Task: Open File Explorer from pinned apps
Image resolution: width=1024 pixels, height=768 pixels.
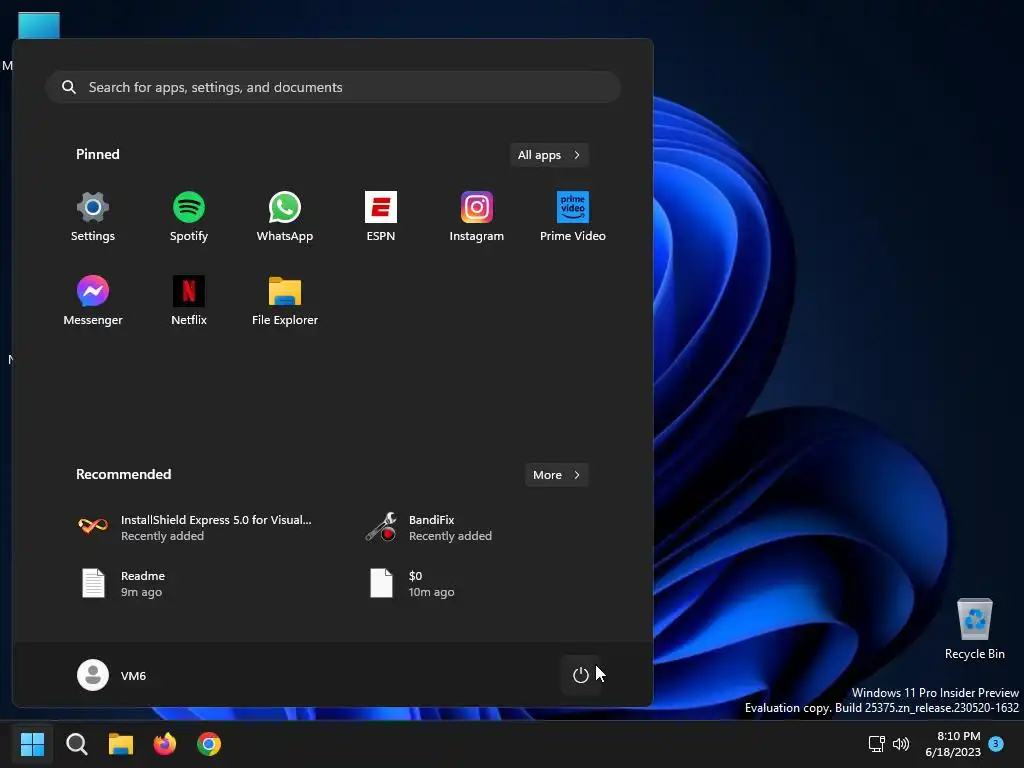Action: (x=285, y=301)
